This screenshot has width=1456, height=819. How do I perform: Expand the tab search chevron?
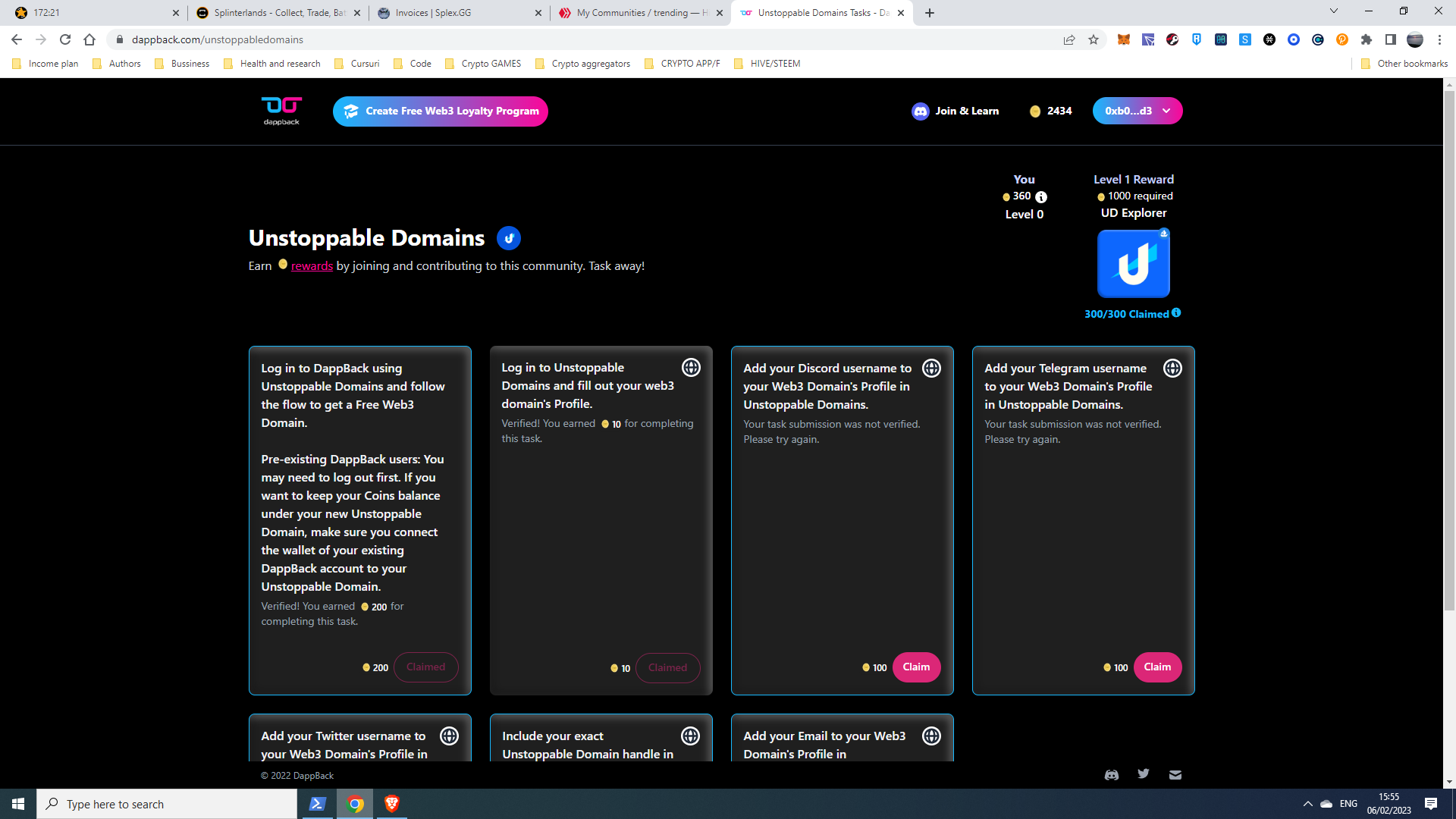1334,11
